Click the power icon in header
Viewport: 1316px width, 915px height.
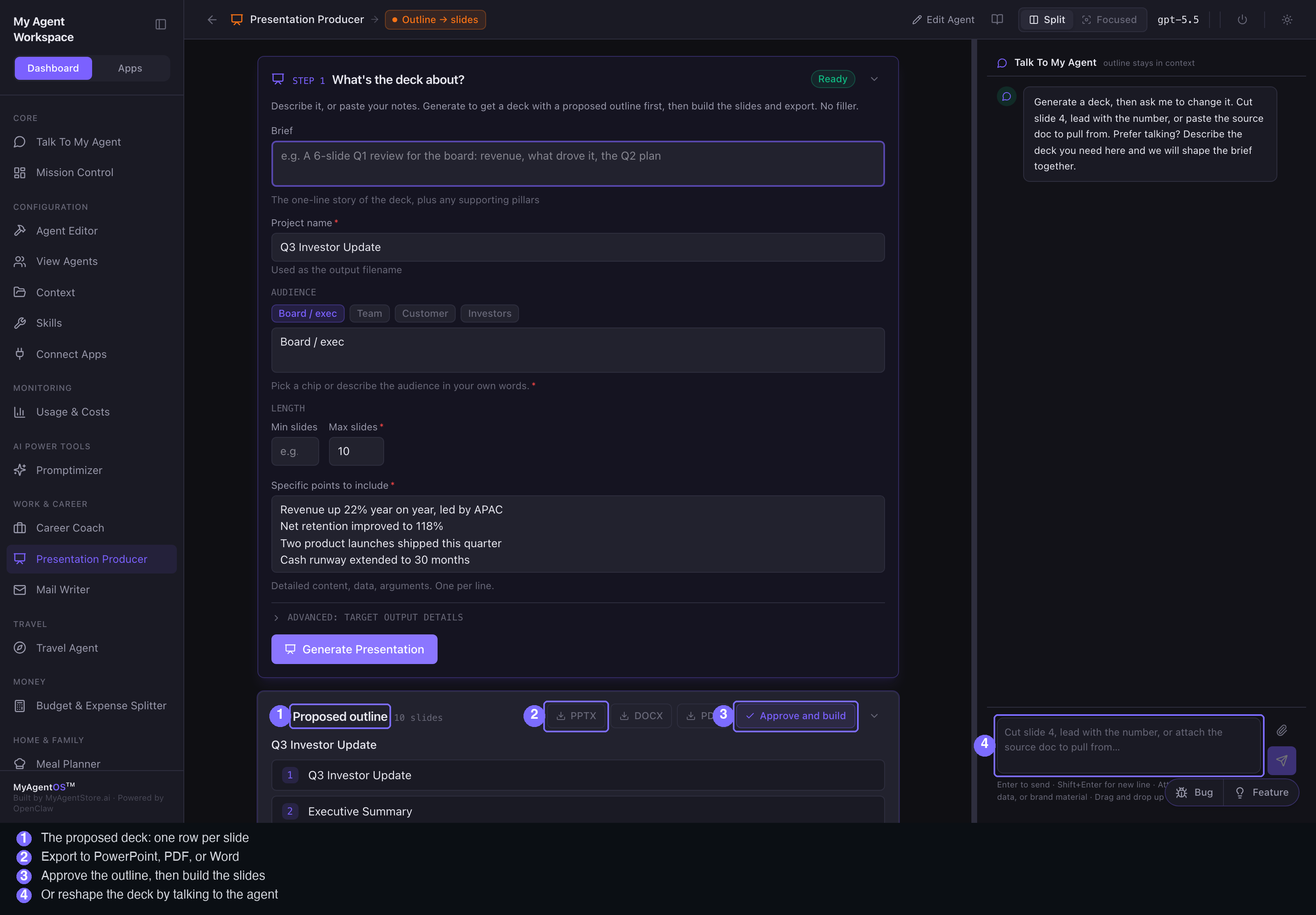(1242, 19)
